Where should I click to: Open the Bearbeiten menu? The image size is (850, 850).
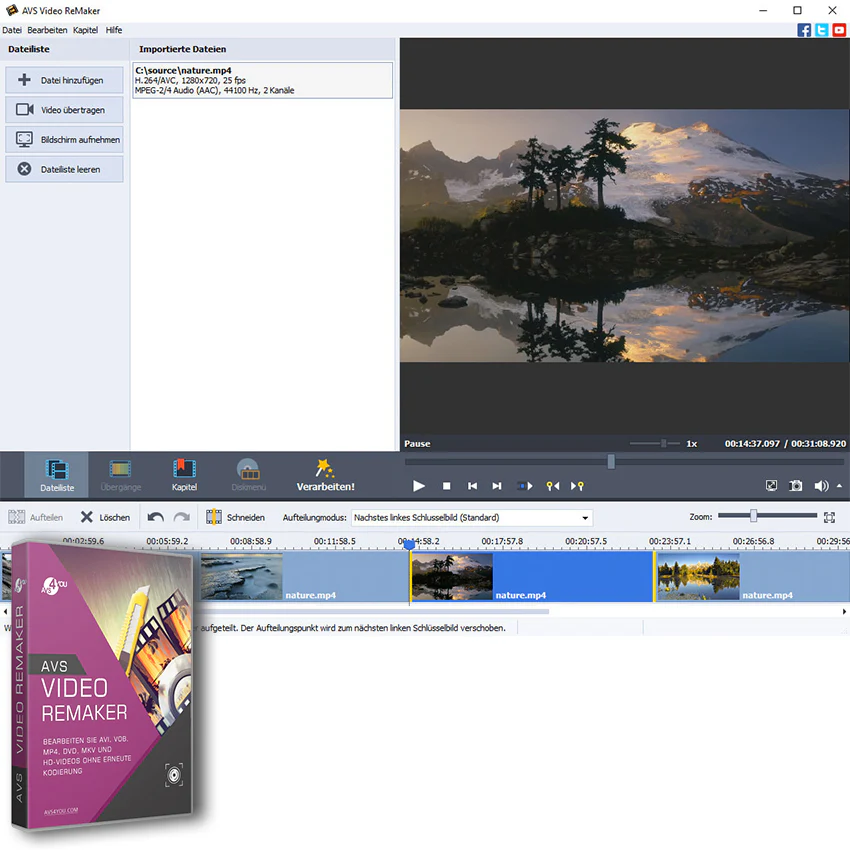click(47, 30)
